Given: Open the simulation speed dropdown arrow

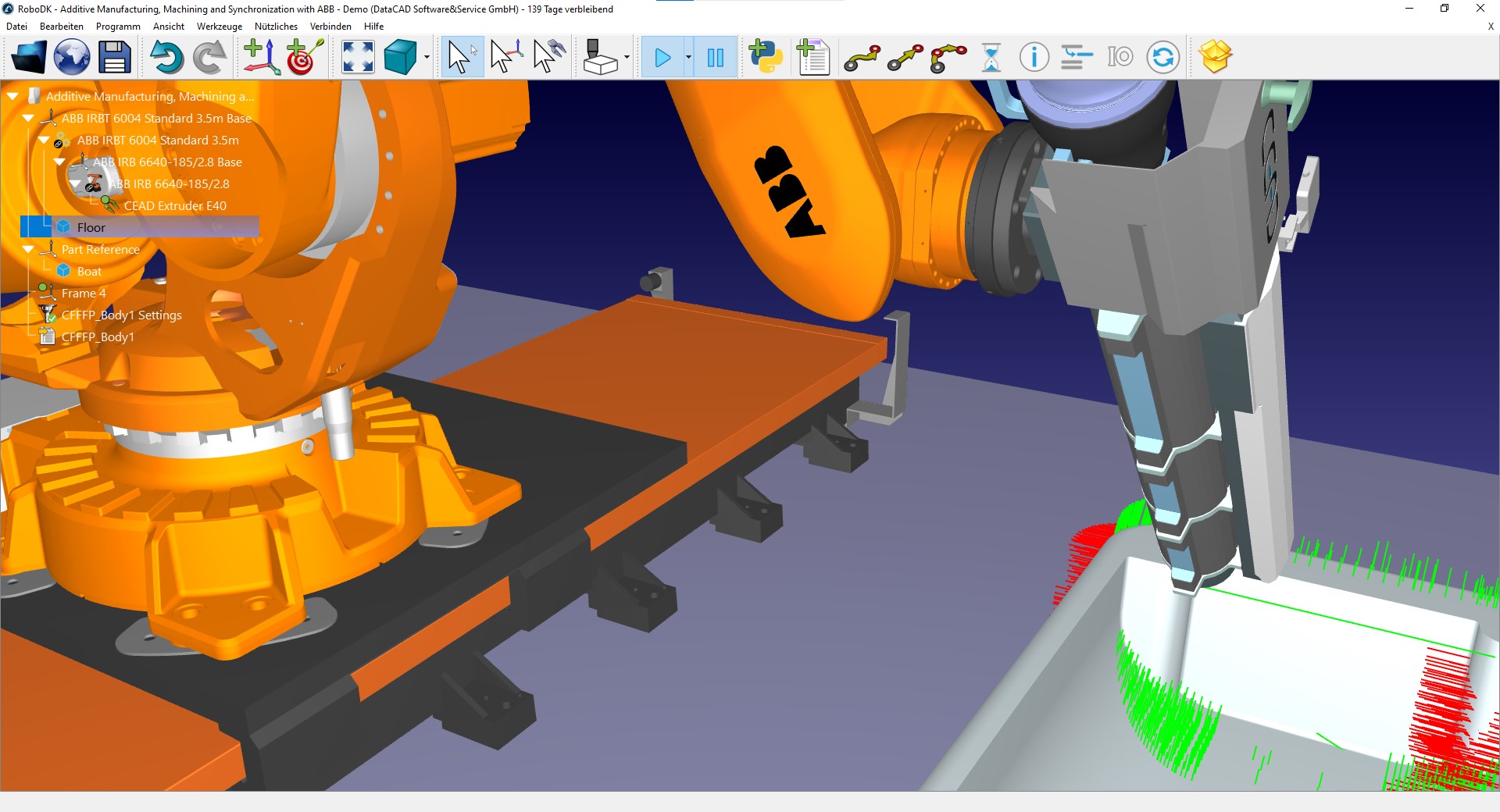Looking at the screenshot, I should tap(688, 57).
